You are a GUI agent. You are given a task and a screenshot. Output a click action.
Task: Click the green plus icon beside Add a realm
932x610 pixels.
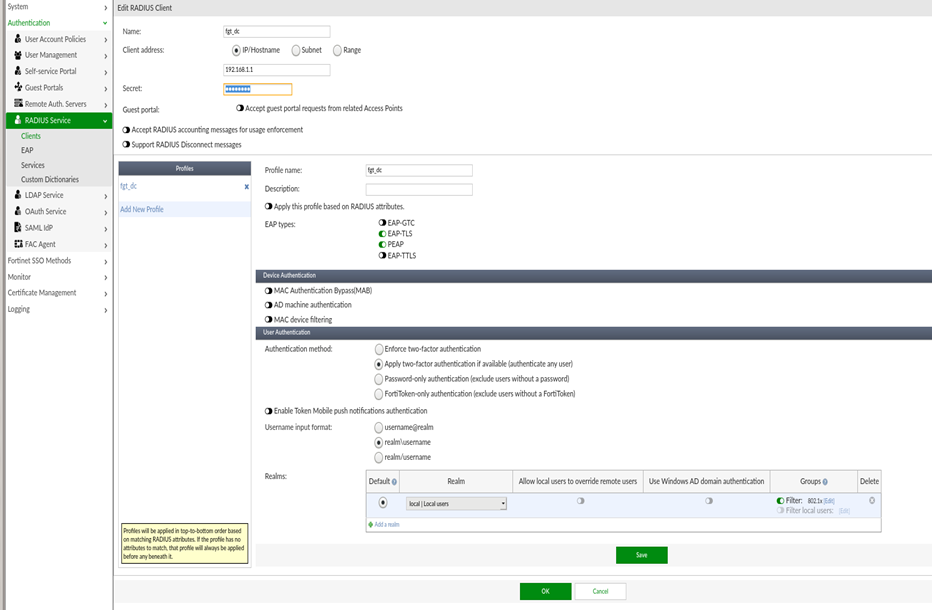coord(371,524)
